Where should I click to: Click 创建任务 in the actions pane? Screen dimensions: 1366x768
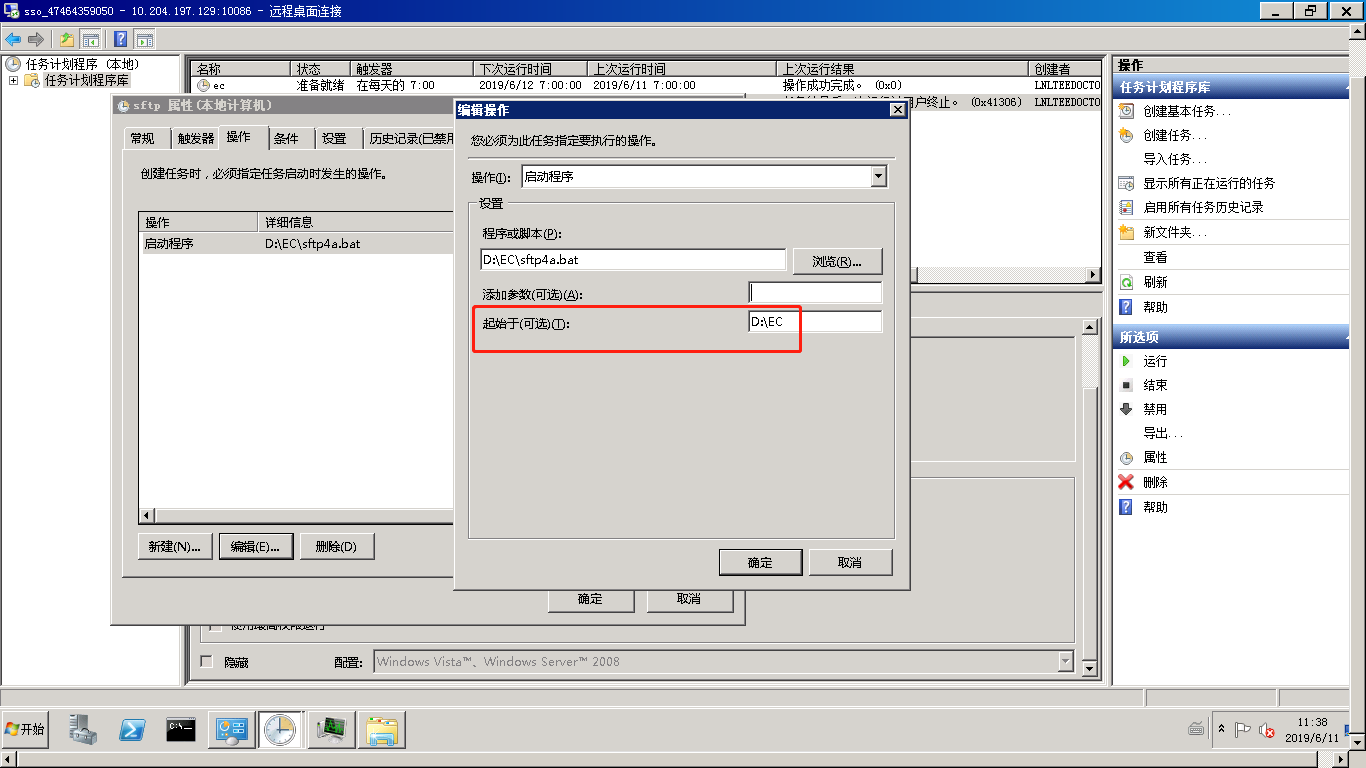[x=1175, y=135]
